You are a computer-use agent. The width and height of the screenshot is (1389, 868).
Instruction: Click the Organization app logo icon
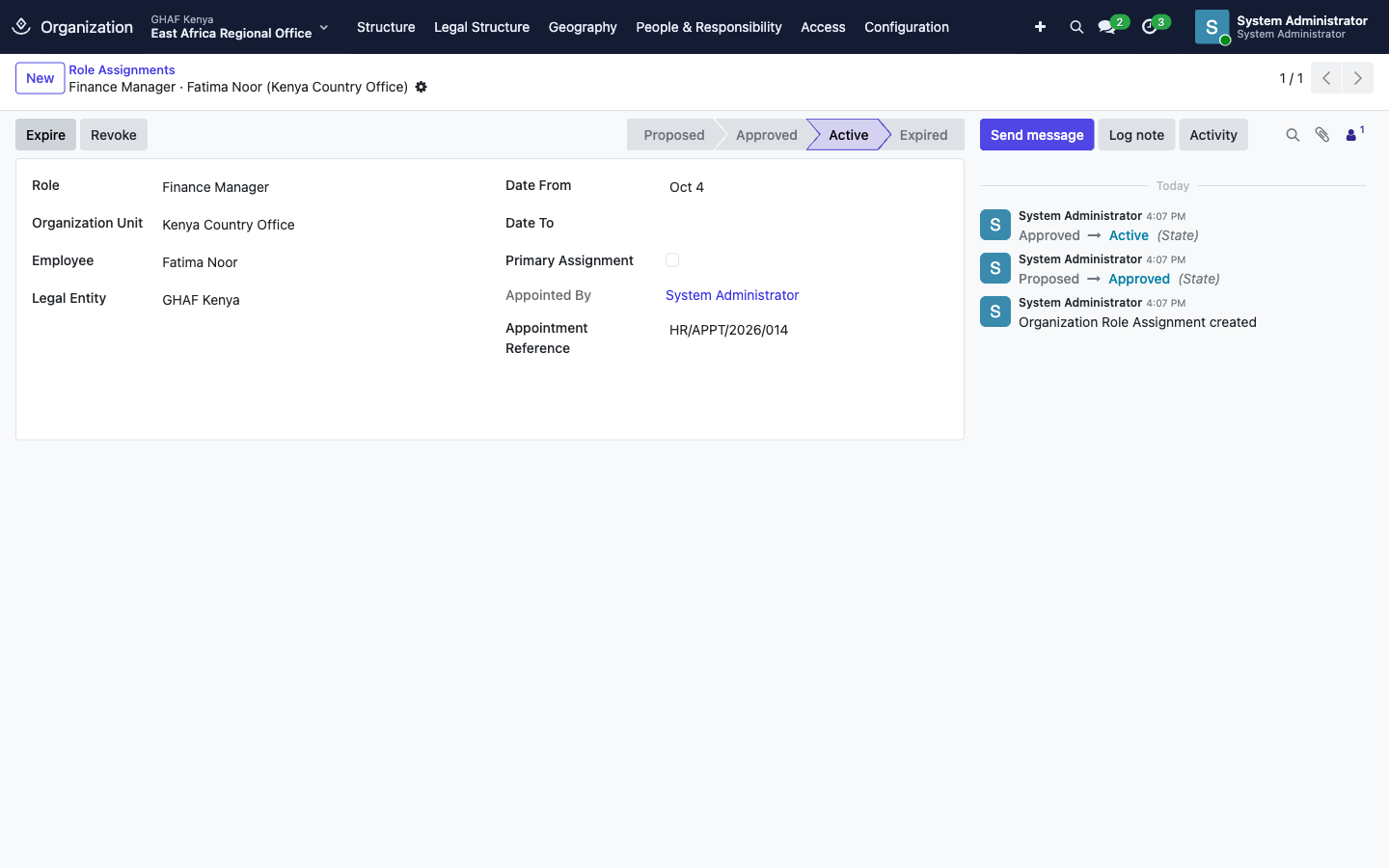(x=21, y=27)
